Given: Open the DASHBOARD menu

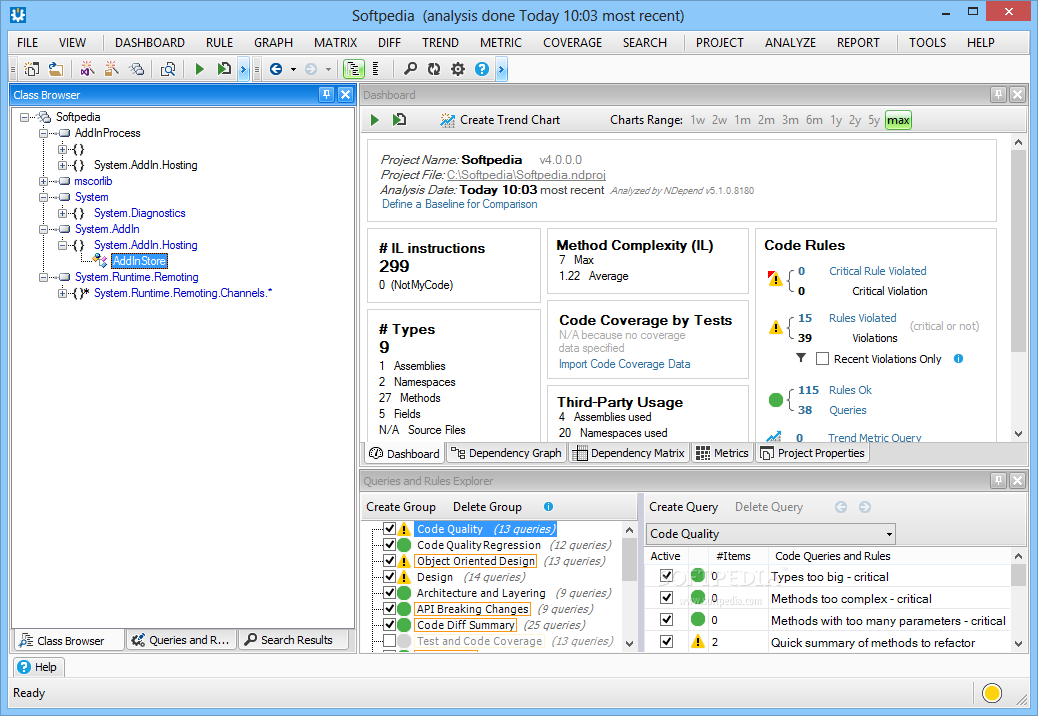Looking at the screenshot, I should coord(150,42).
